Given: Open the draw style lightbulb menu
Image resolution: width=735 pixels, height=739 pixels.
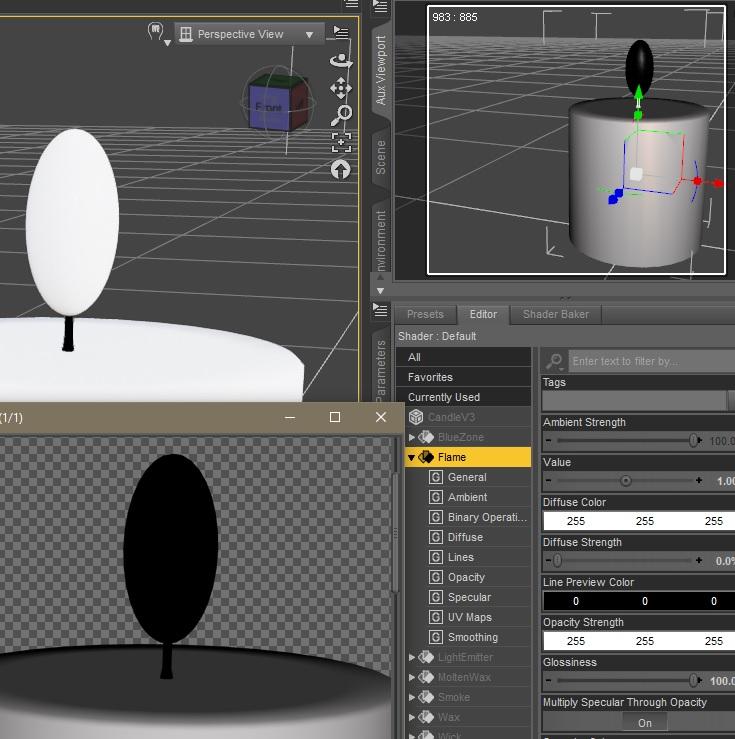Looking at the screenshot, I should (157, 33).
